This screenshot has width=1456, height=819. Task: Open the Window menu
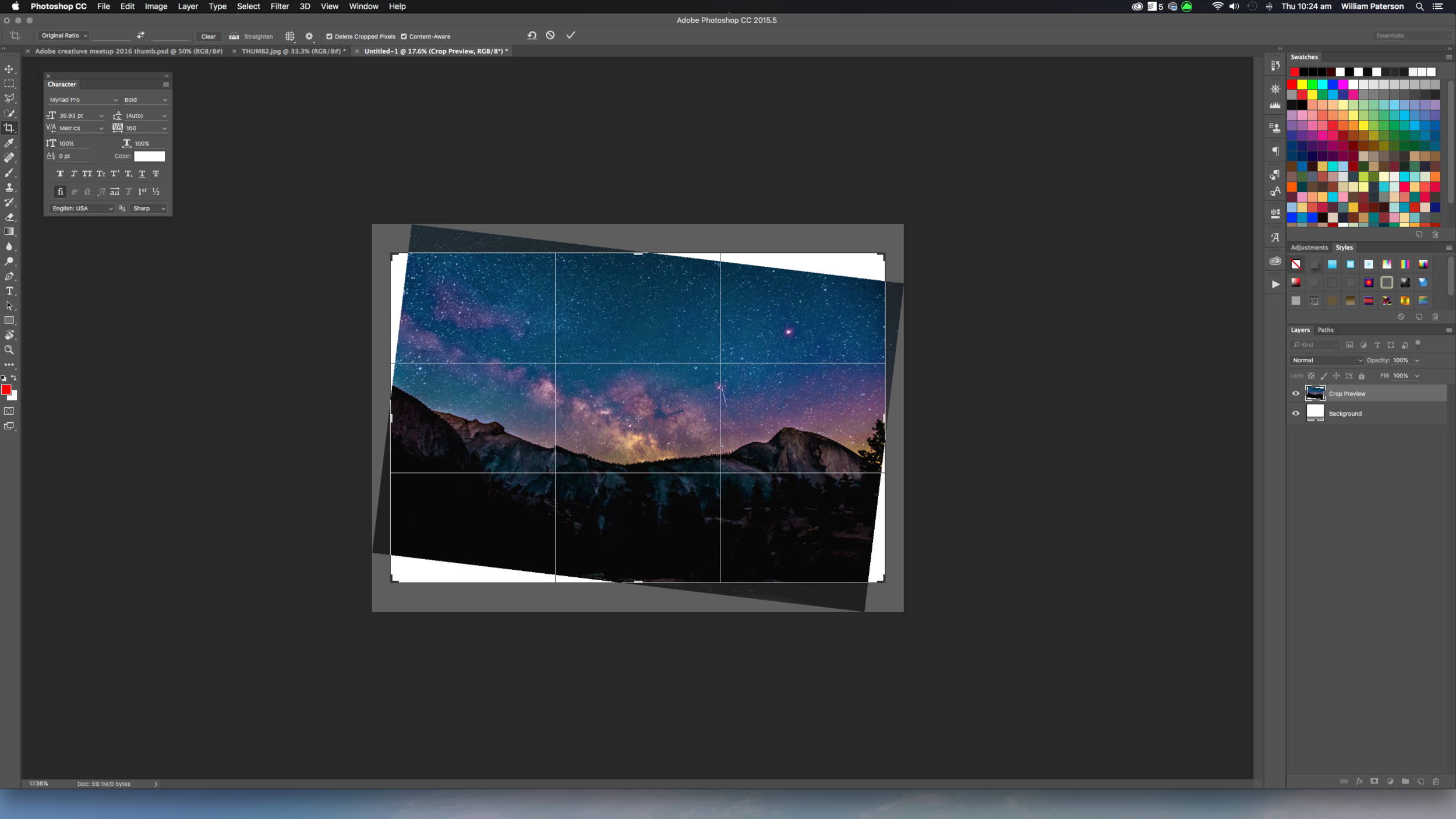(x=363, y=6)
